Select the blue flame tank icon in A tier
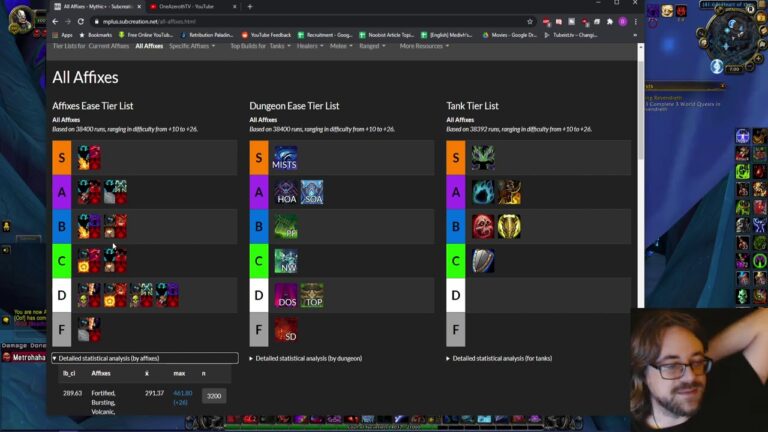The height and width of the screenshot is (432, 768). [x=483, y=192]
